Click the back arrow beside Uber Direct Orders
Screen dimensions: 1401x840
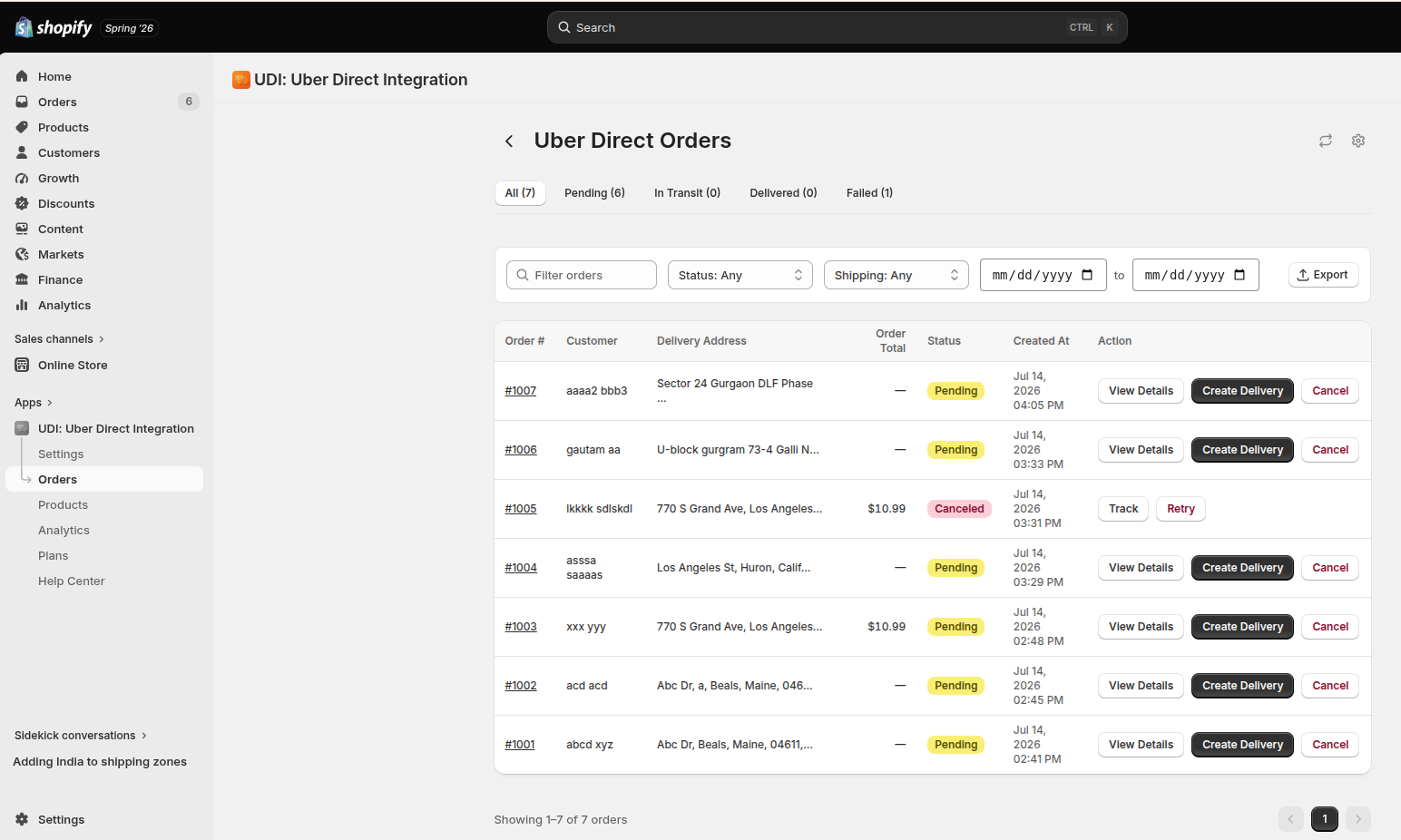[509, 141]
